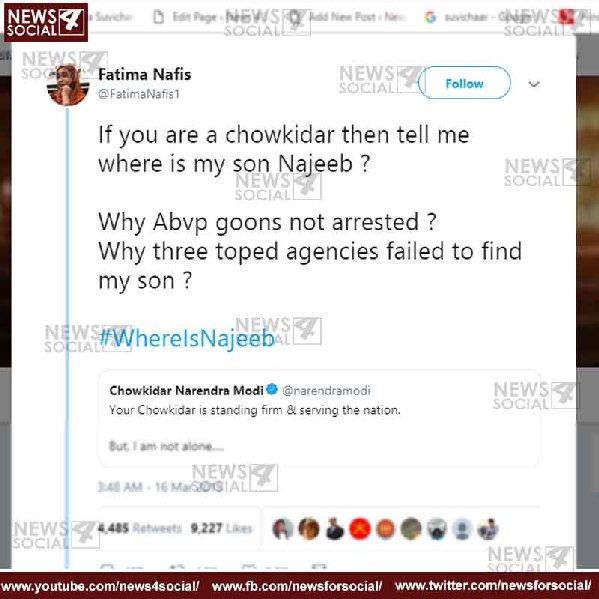Click the @narendramodi handle
Image resolution: width=599 pixels, height=599 pixels.
pos(326,390)
